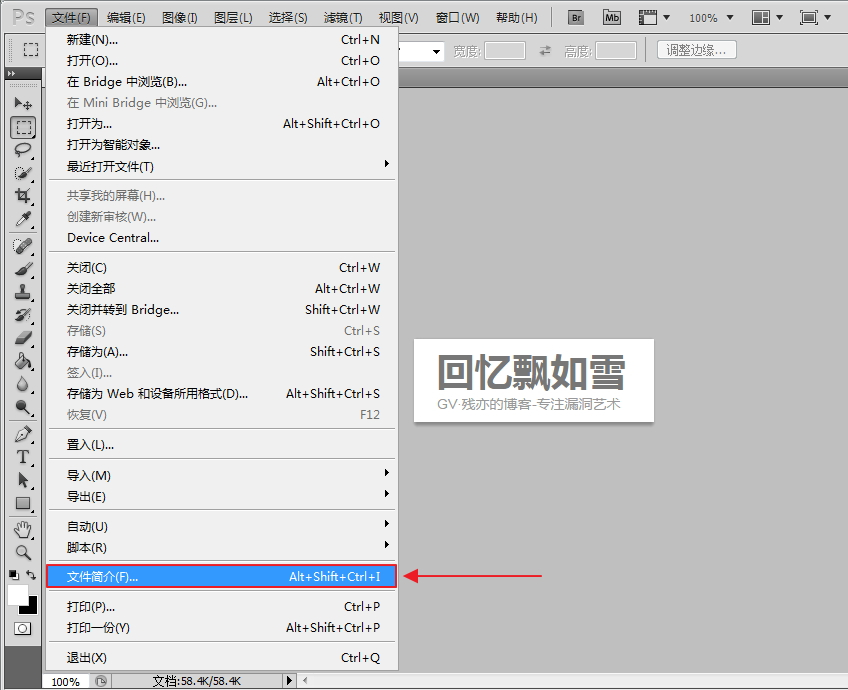Select the Hand tool
The height and width of the screenshot is (690, 848).
click(23, 529)
